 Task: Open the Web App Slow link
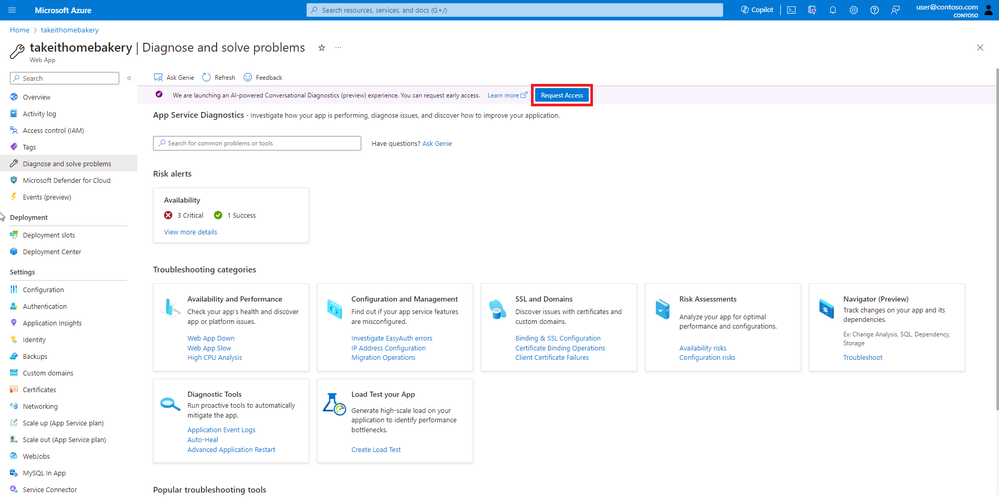click(x=210, y=348)
